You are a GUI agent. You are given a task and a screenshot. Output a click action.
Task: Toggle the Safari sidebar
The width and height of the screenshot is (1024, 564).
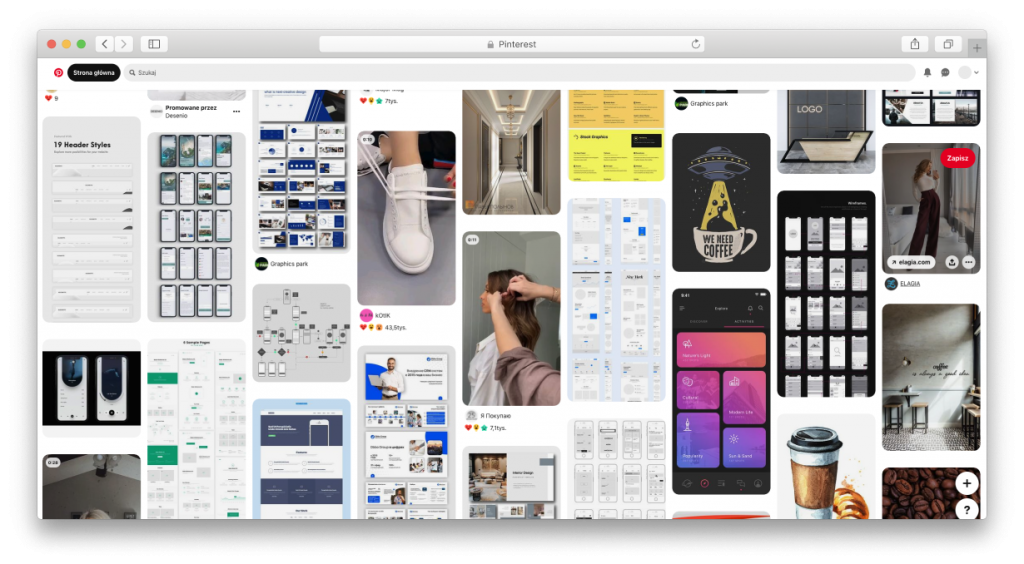click(x=154, y=44)
